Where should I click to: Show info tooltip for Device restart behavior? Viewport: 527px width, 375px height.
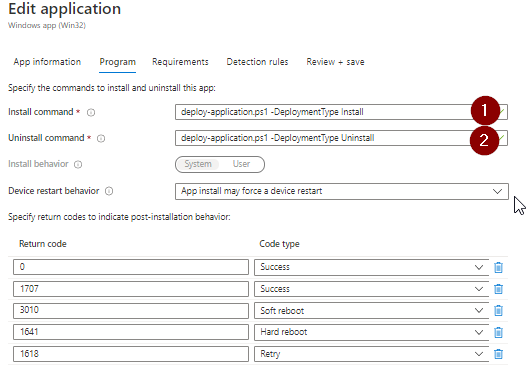[109, 191]
